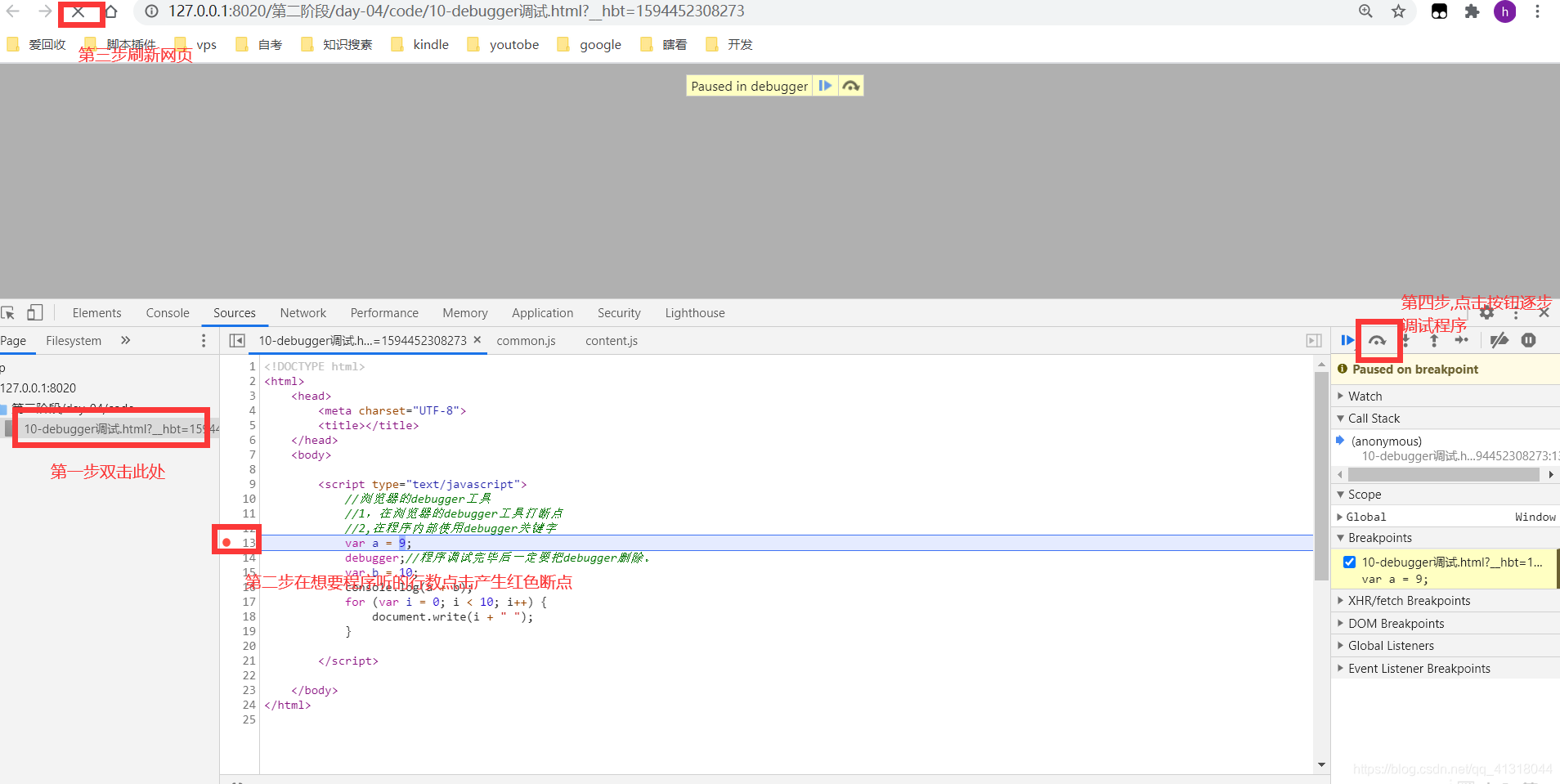This screenshot has height=784, width=1560.
Task: Resume from the Paused in debugger overlay
Action: point(825,86)
